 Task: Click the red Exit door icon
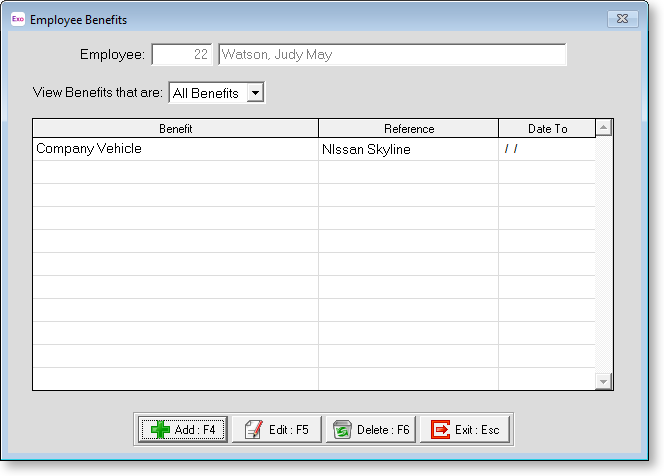[x=440, y=429]
